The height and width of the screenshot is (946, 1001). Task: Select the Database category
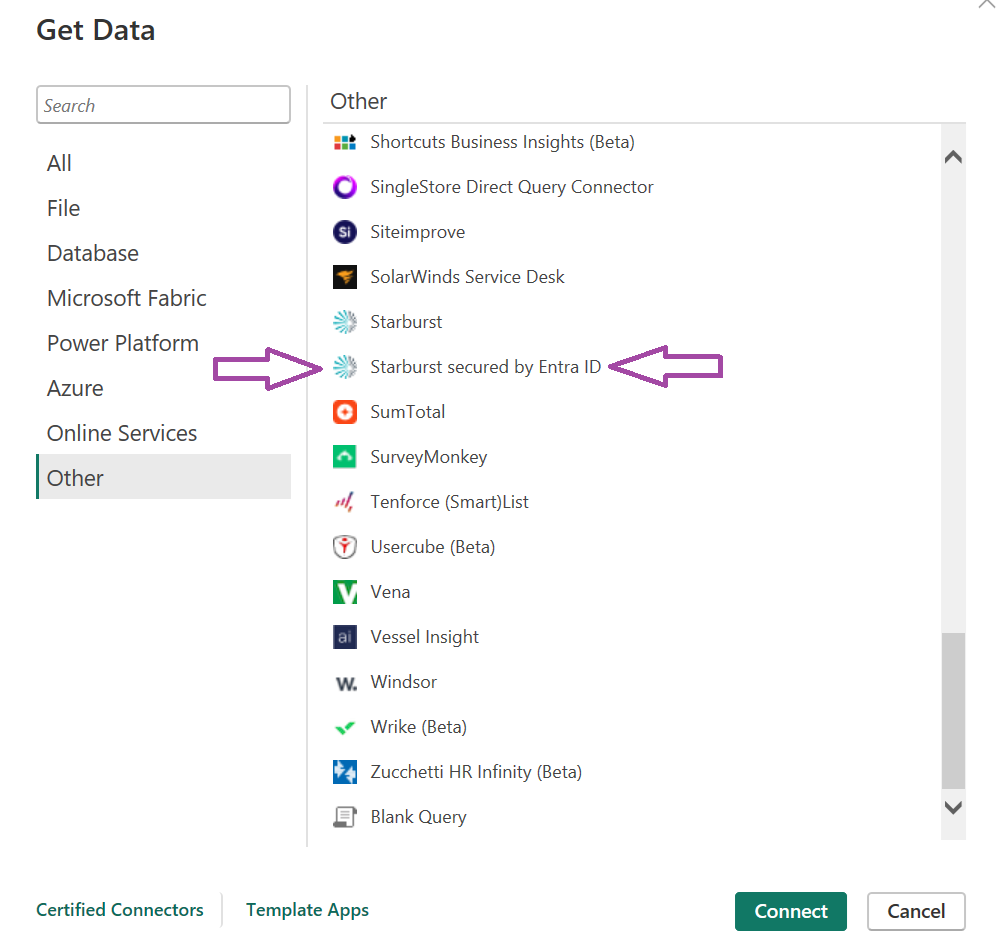163,253
